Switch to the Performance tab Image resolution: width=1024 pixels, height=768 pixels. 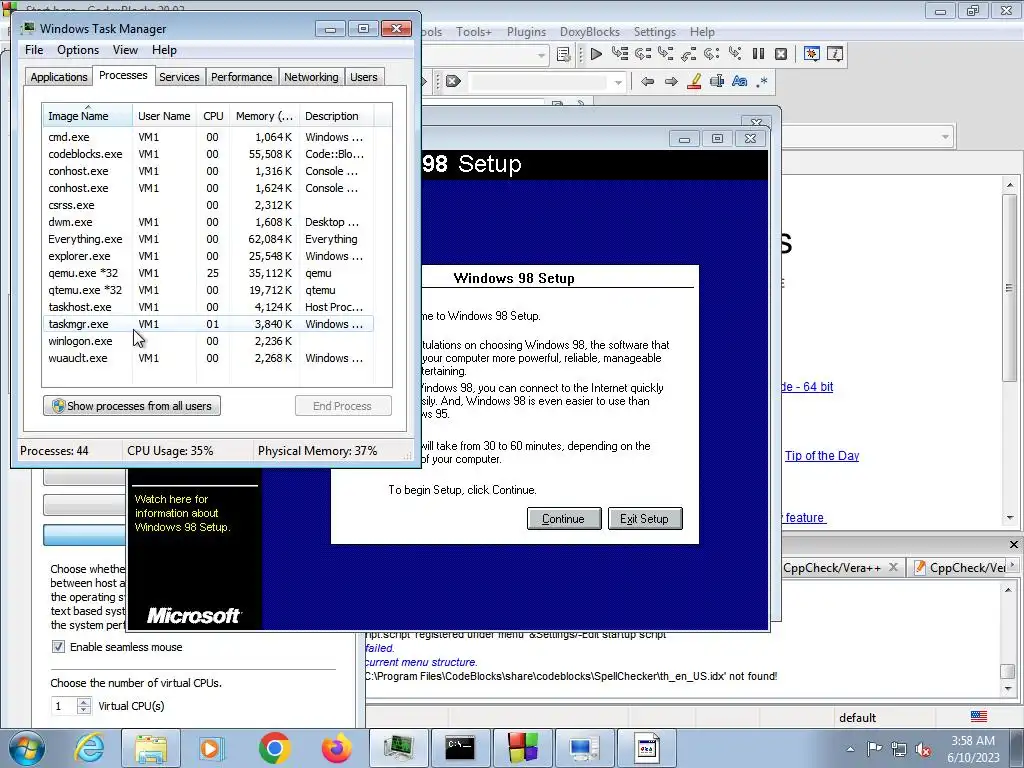[242, 77]
